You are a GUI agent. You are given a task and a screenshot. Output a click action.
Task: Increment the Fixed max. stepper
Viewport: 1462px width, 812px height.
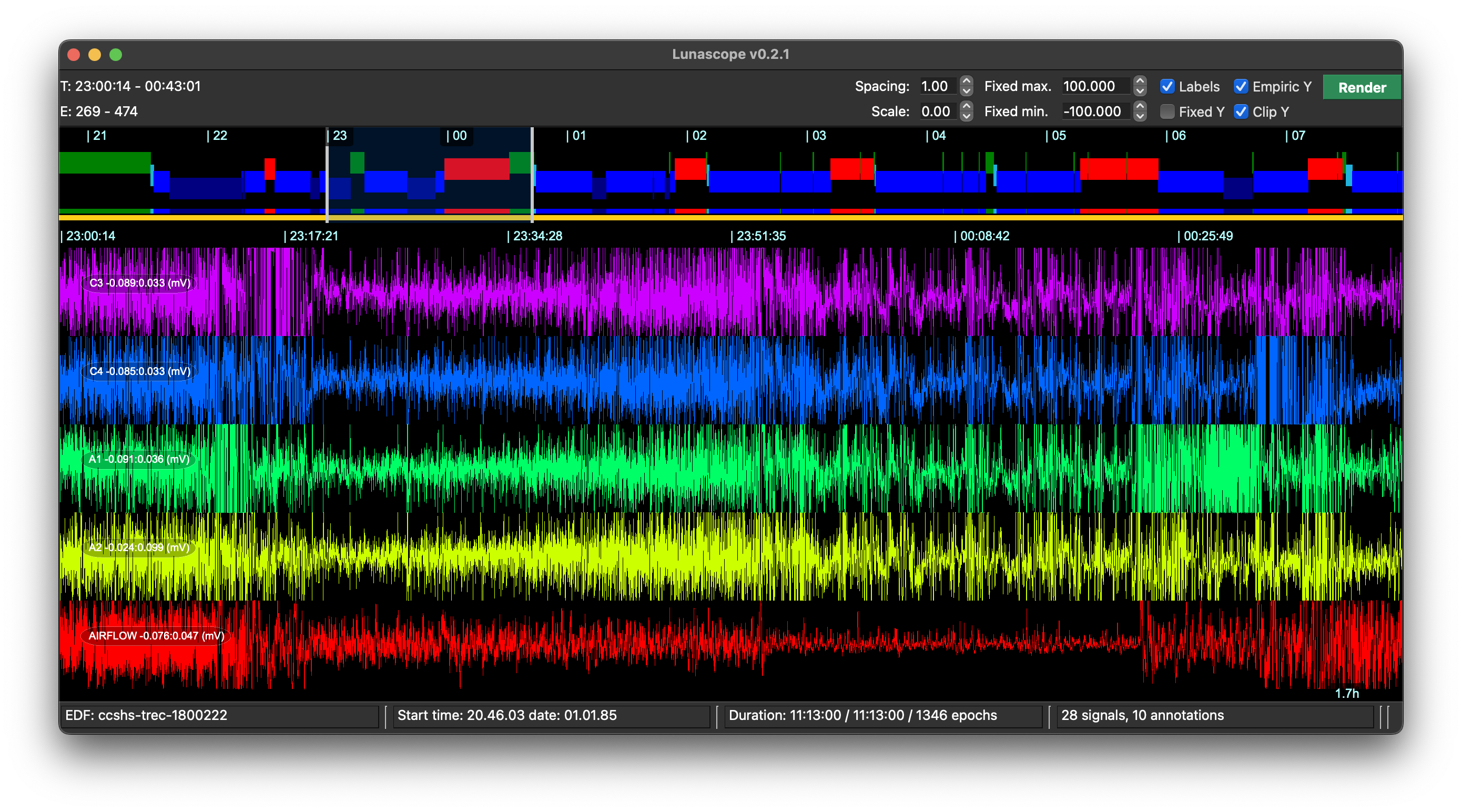[x=1140, y=81]
